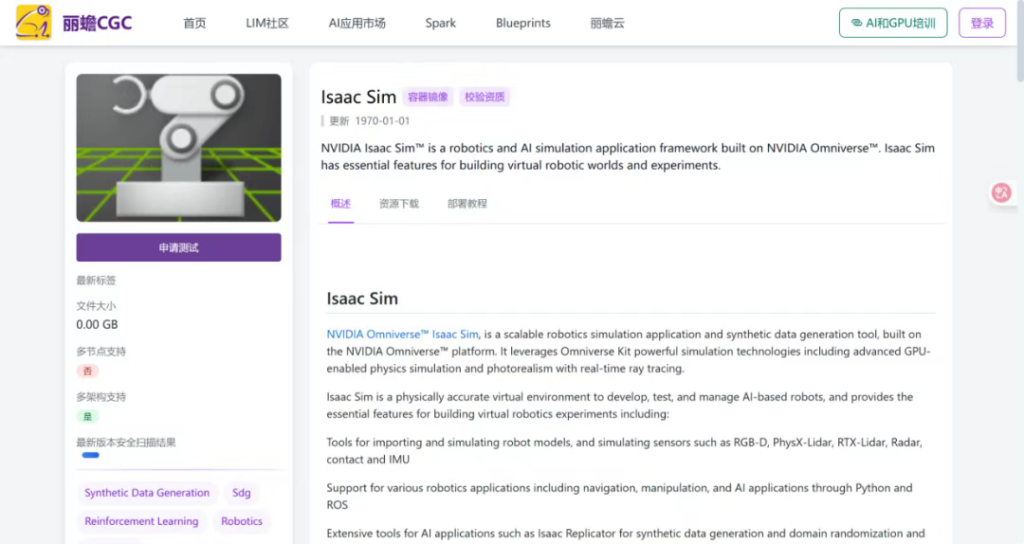Click the 登录 login button
1024x544 pixels.
click(981, 23)
